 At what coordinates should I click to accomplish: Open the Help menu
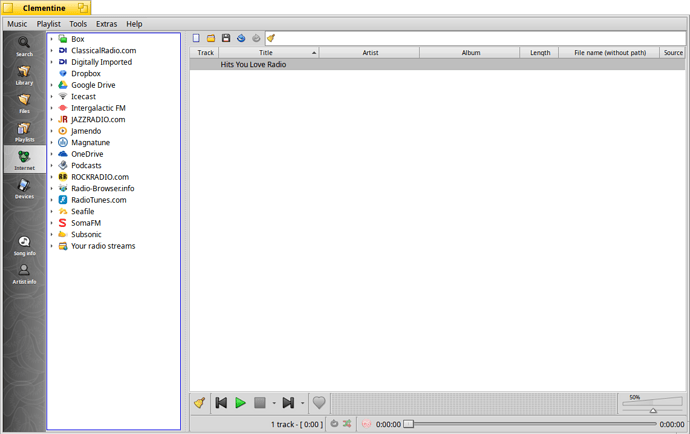coord(134,24)
